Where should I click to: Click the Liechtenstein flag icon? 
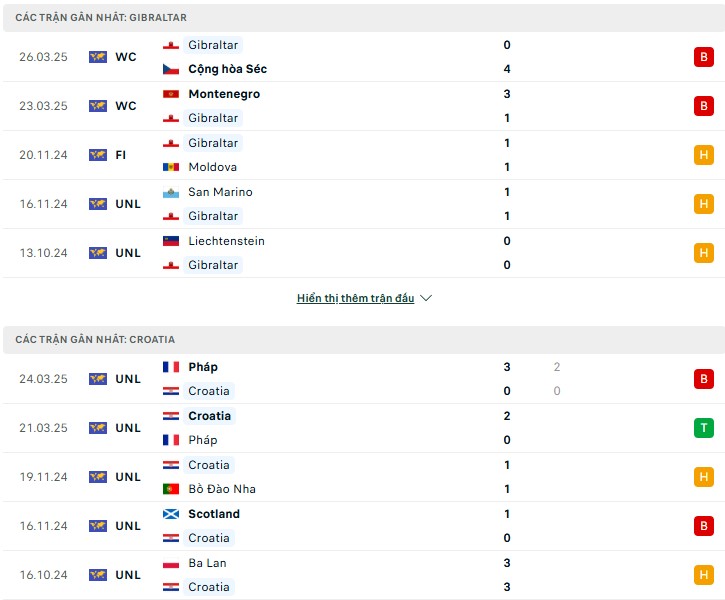pyautogui.click(x=171, y=241)
